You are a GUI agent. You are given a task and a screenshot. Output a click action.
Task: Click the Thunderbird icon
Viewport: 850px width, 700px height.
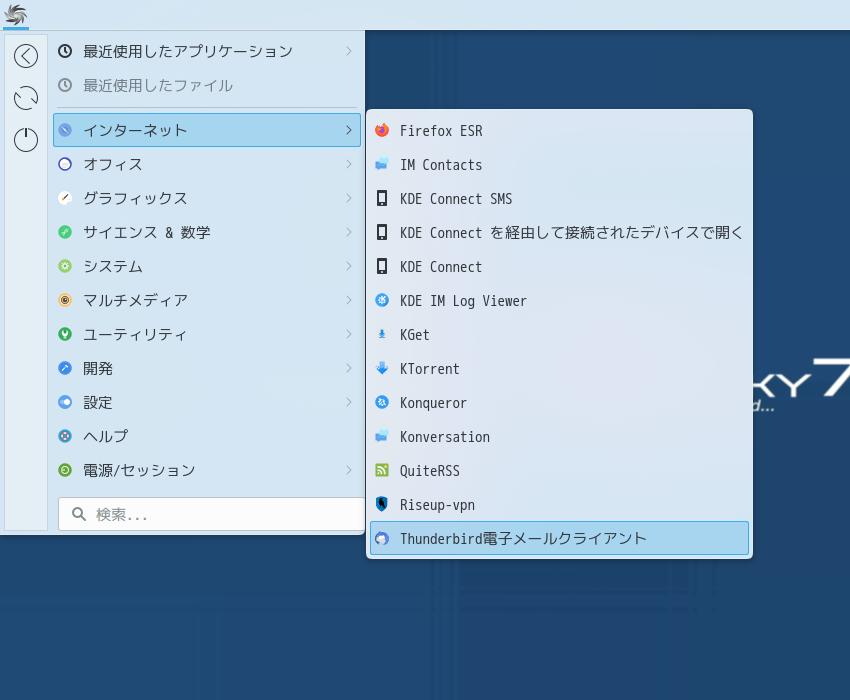point(382,538)
